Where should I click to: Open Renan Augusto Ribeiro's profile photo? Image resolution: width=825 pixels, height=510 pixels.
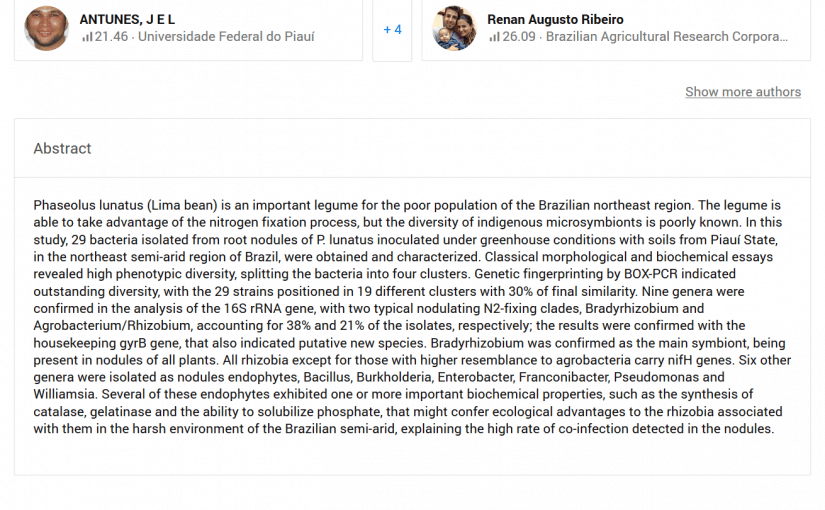tap(454, 28)
